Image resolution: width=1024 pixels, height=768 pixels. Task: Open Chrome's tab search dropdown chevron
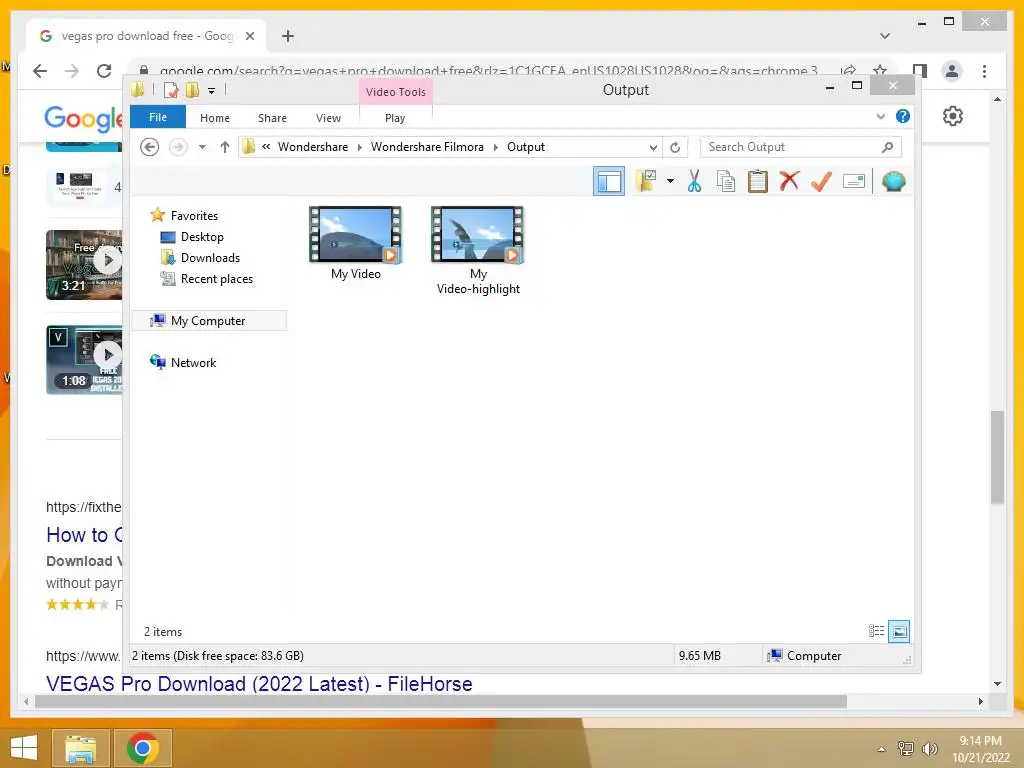pyautogui.click(x=885, y=36)
